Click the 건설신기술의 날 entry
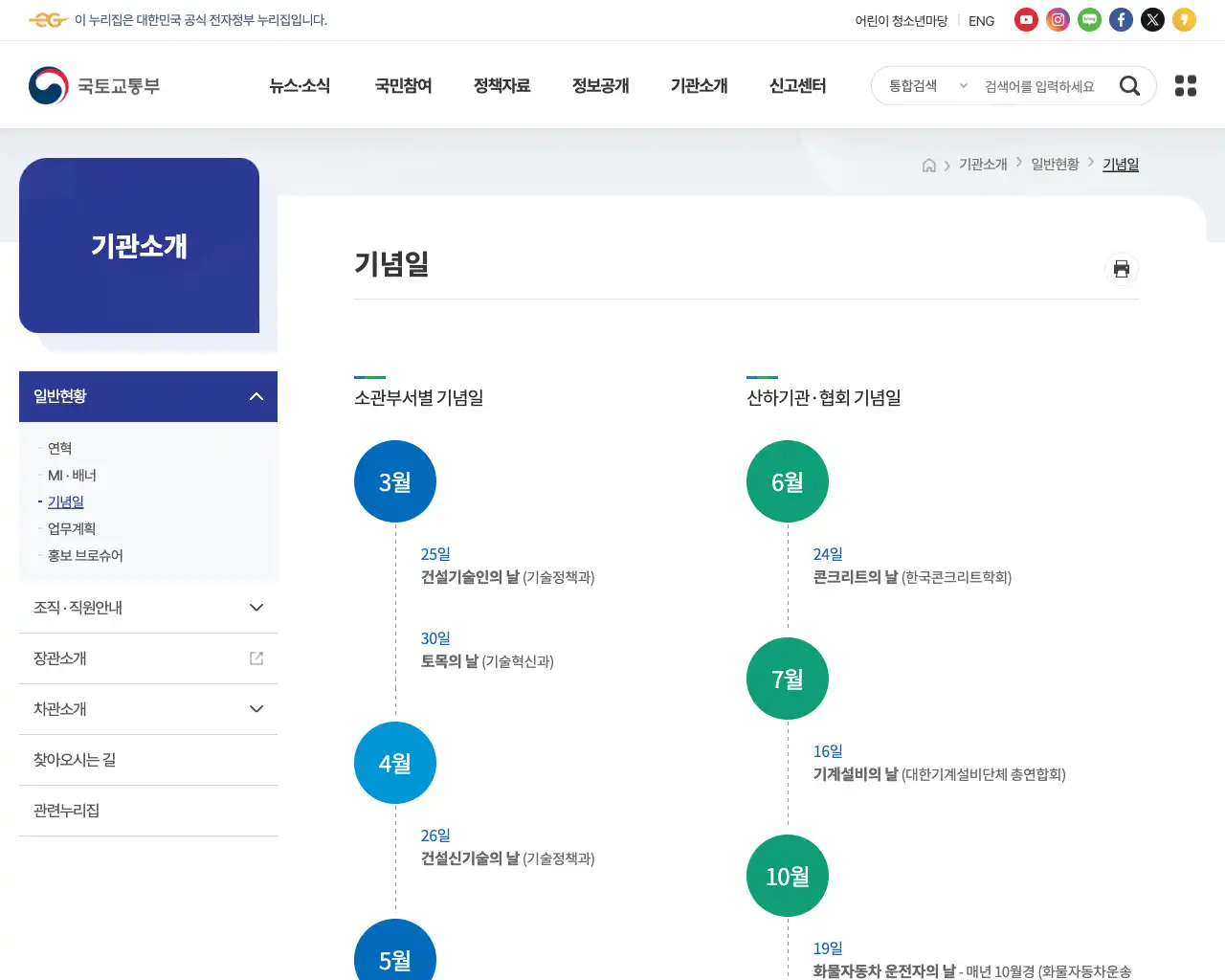1225x980 pixels. coord(507,858)
